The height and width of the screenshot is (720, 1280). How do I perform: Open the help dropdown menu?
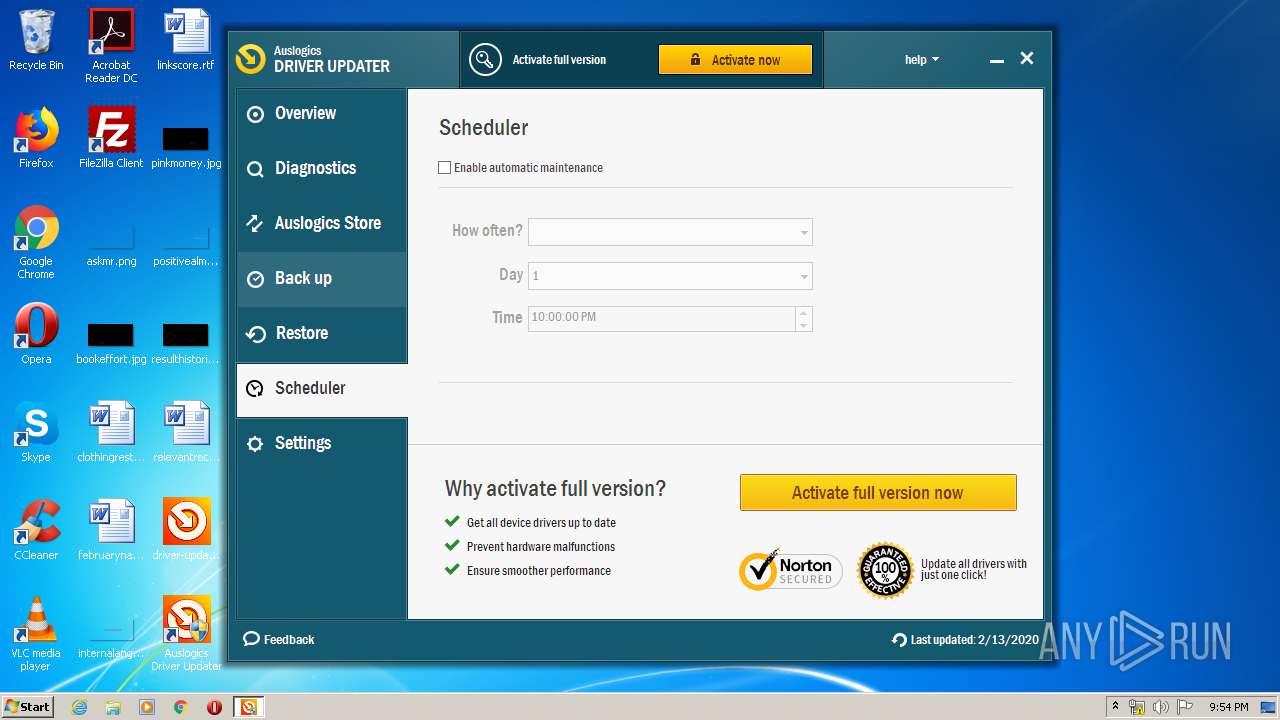[x=922, y=60]
